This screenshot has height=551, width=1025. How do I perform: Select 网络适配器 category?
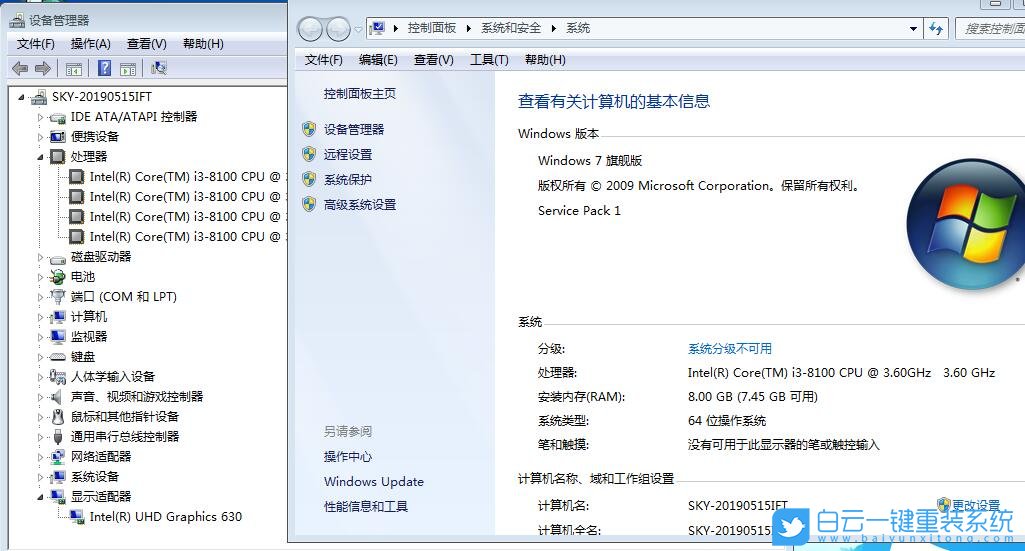[101, 456]
